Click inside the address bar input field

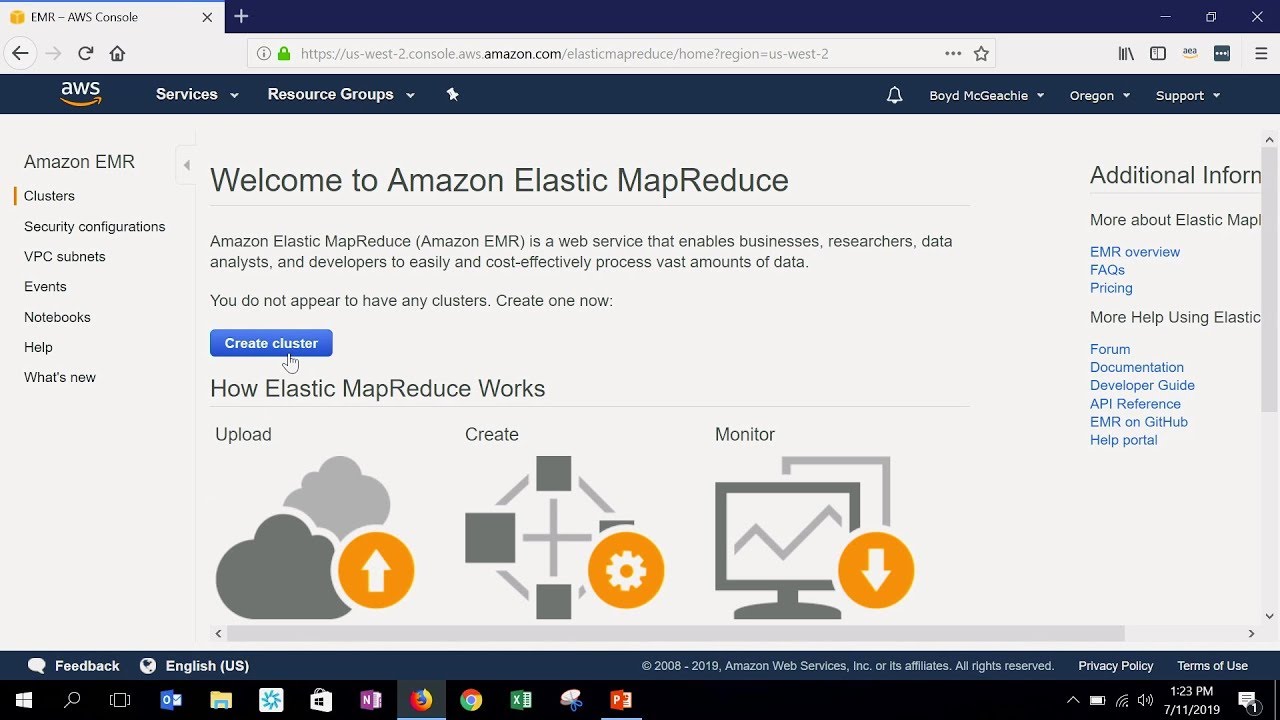[x=600, y=54]
